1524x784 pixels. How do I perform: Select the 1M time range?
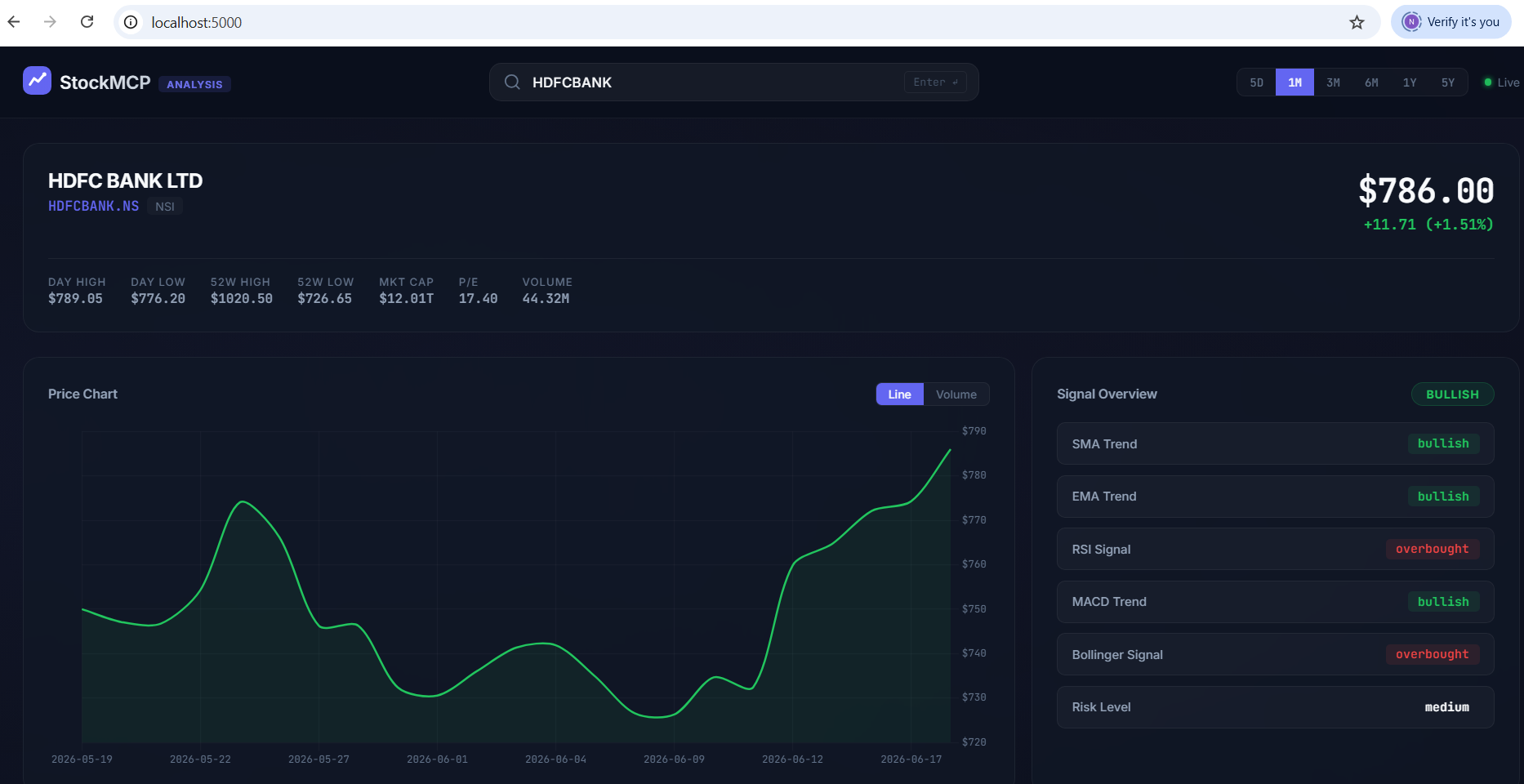point(1295,82)
